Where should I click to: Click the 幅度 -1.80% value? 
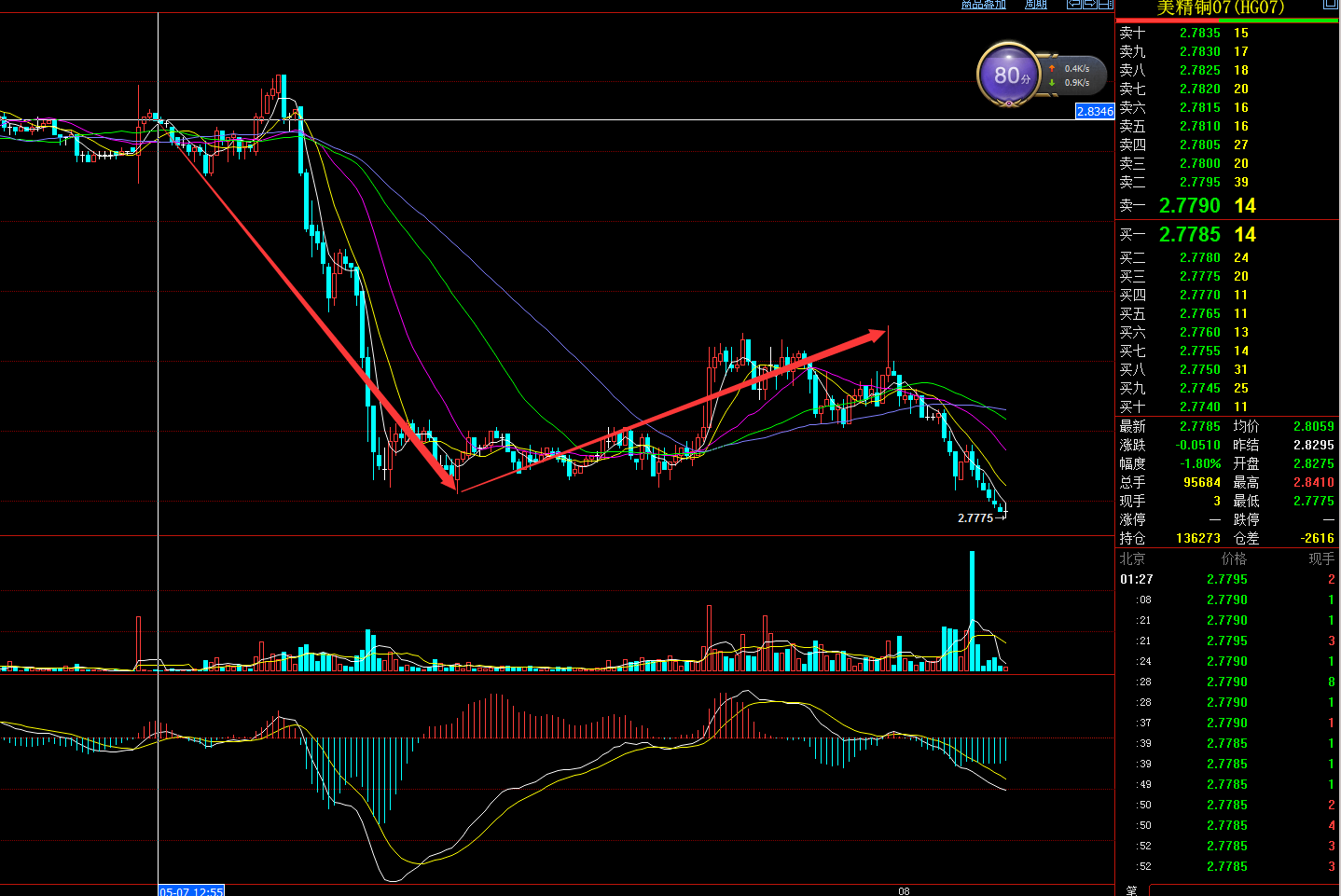click(x=1200, y=463)
